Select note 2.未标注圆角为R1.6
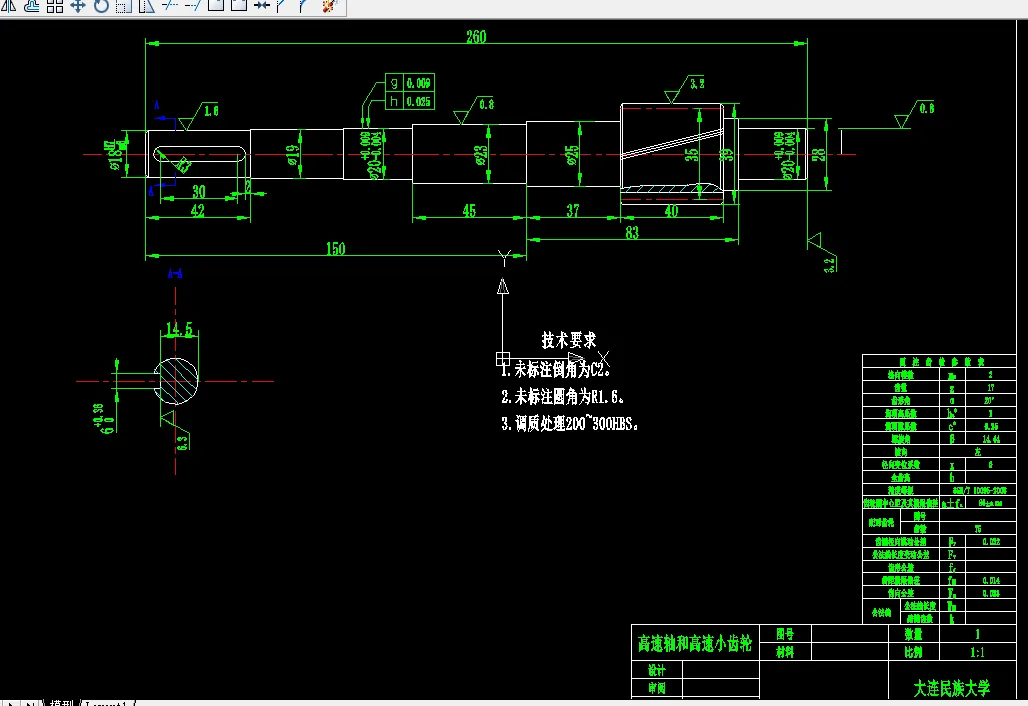This screenshot has width=1028, height=706. pyautogui.click(x=563, y=397)
